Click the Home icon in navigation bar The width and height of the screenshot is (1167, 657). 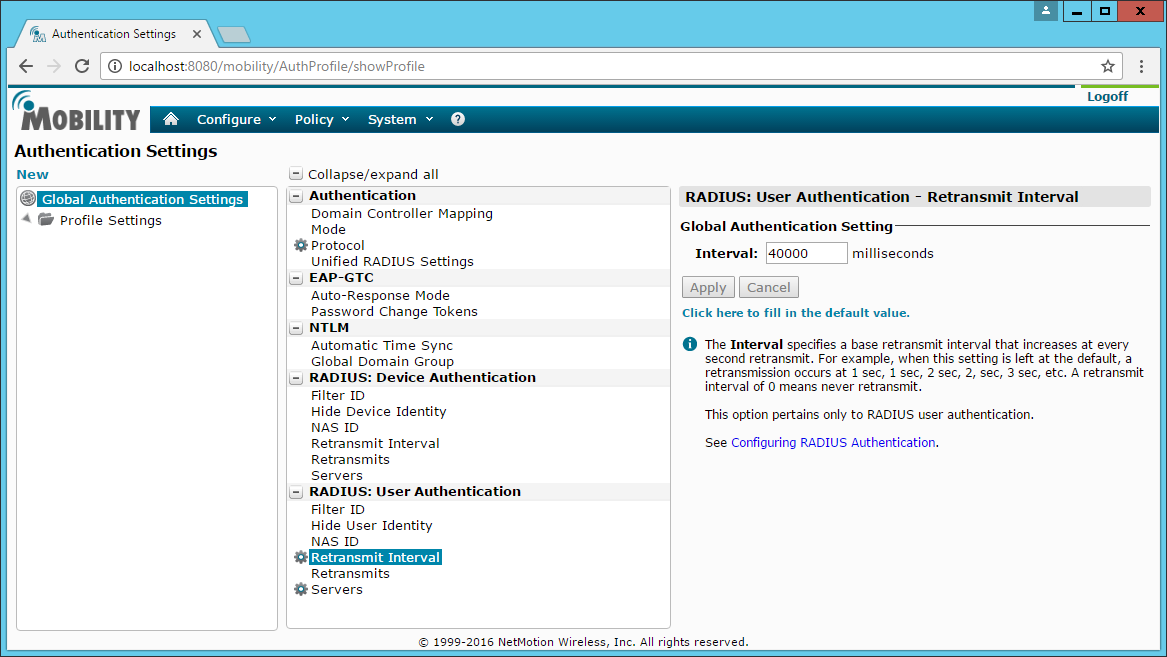click(x=171, y=119)
